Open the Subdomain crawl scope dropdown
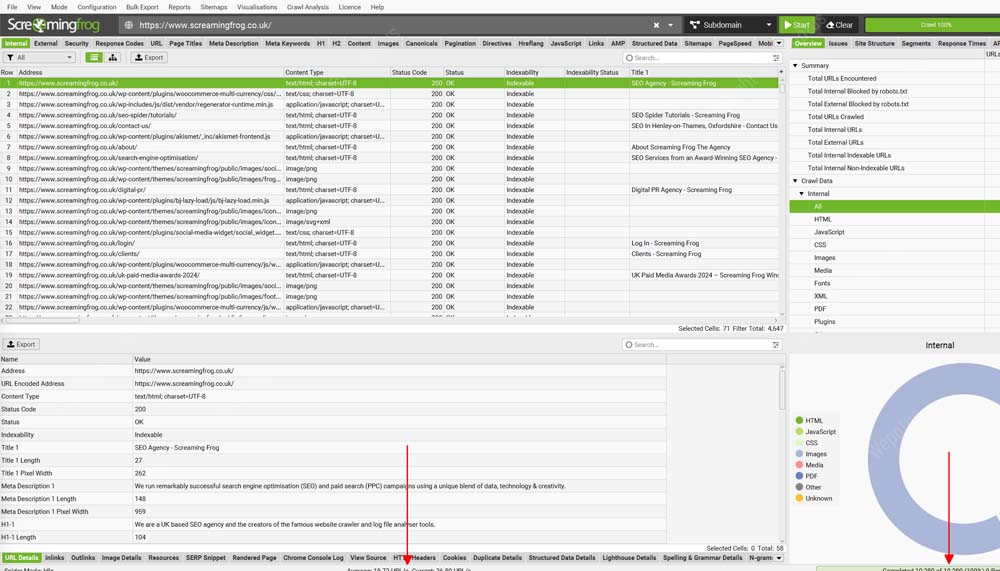The width and height of the screenshot is (1000, 571). [x=730, y=25]
